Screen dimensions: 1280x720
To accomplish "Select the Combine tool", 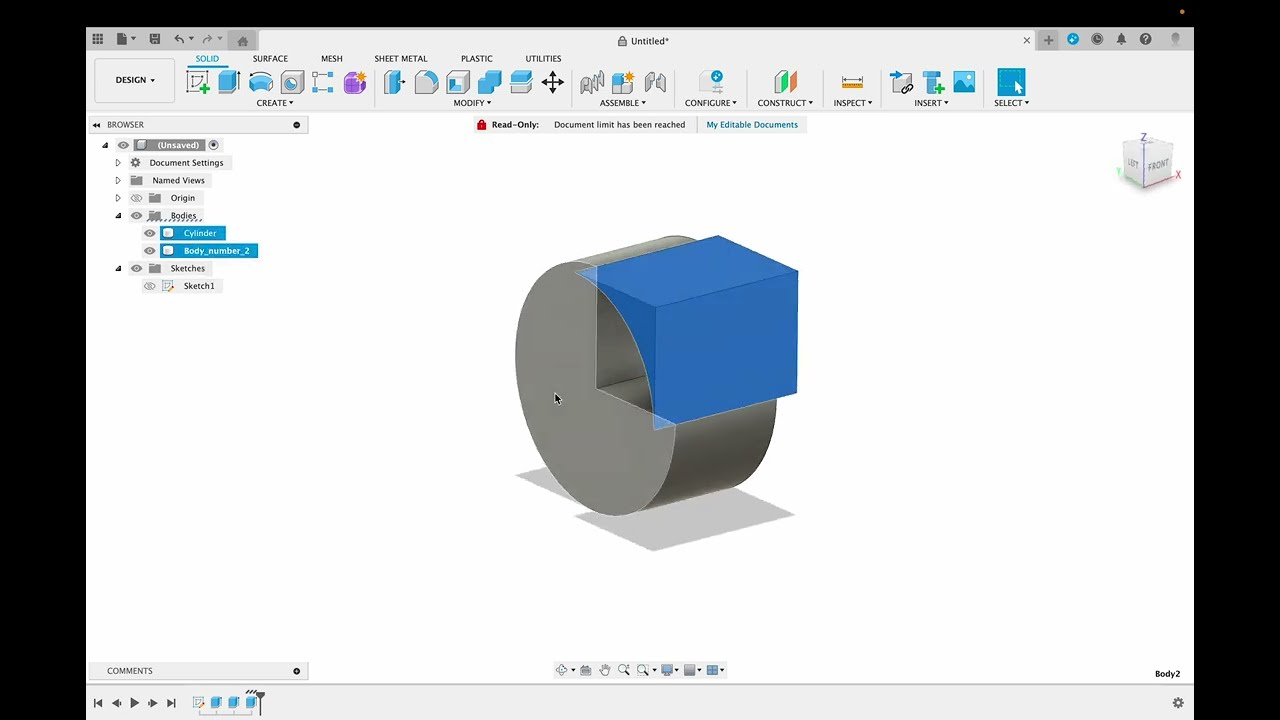I will pos(489,82).
